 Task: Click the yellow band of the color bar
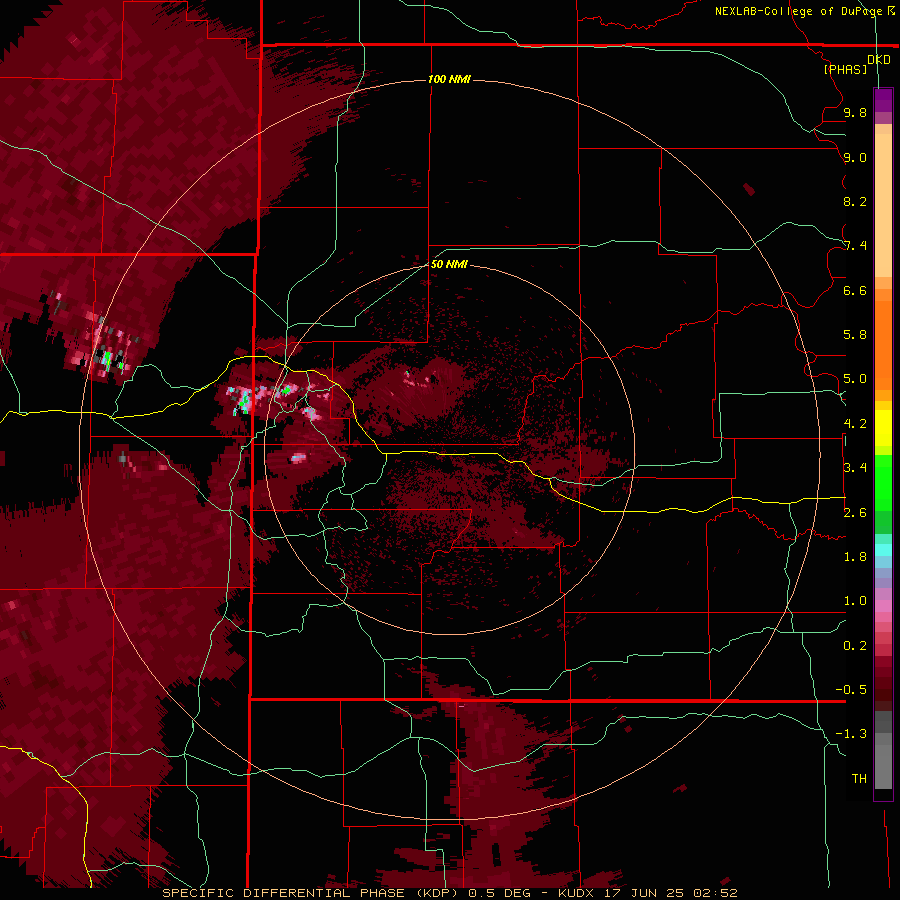883,428
